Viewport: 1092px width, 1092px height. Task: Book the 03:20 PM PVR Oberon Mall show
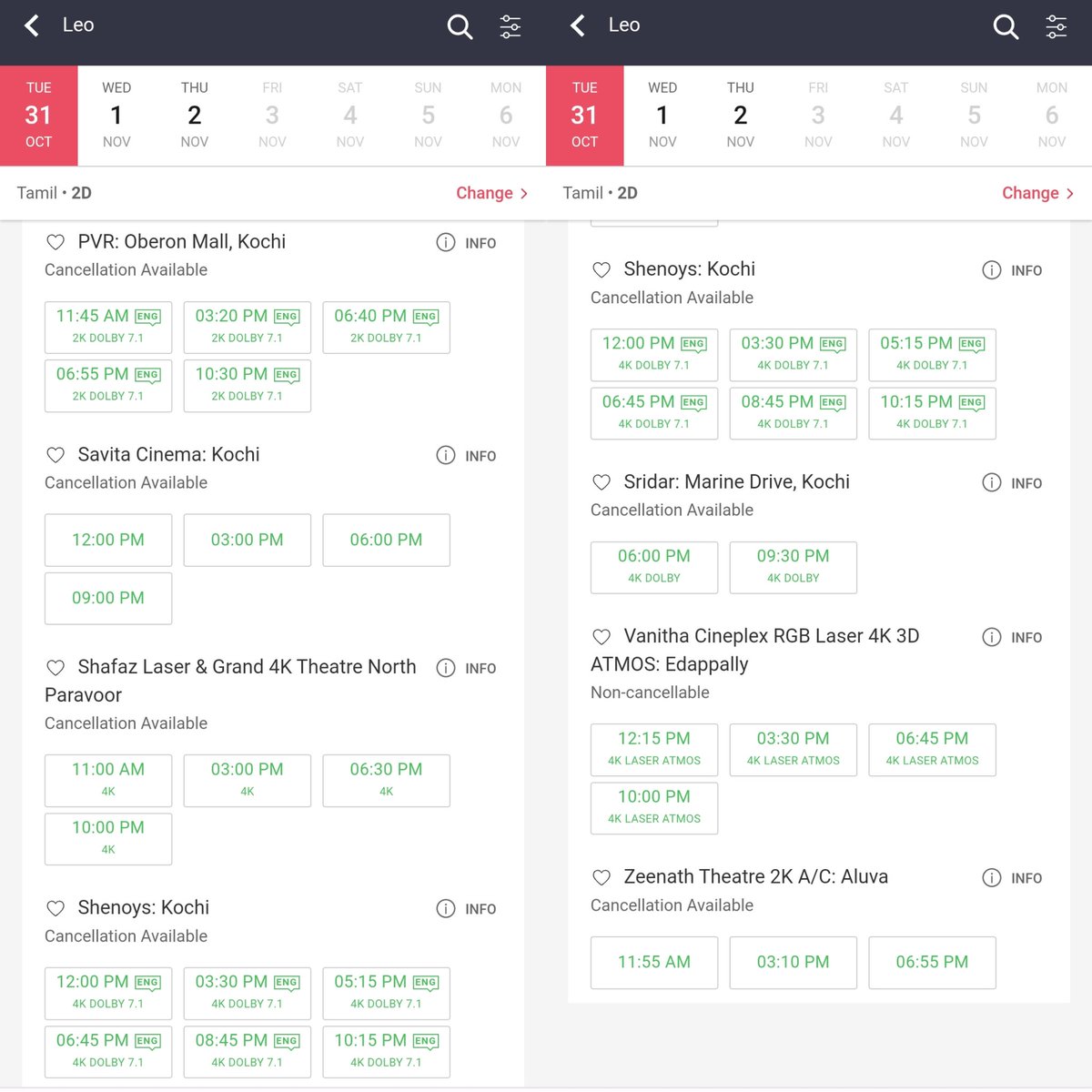[x=248, y=328]
